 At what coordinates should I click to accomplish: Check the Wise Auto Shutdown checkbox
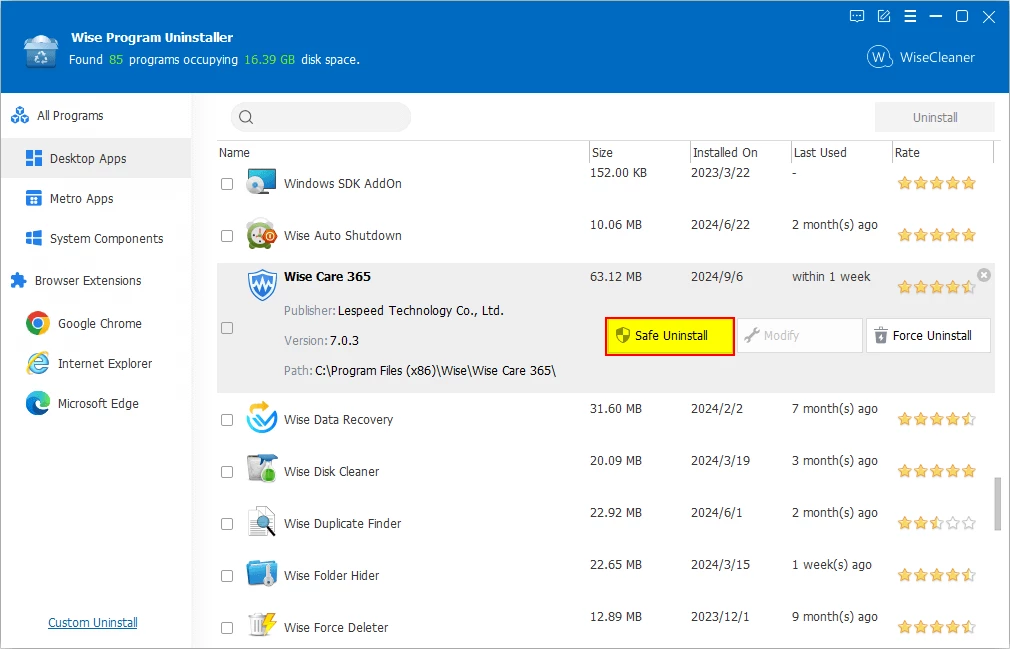[x=227, y=236]
